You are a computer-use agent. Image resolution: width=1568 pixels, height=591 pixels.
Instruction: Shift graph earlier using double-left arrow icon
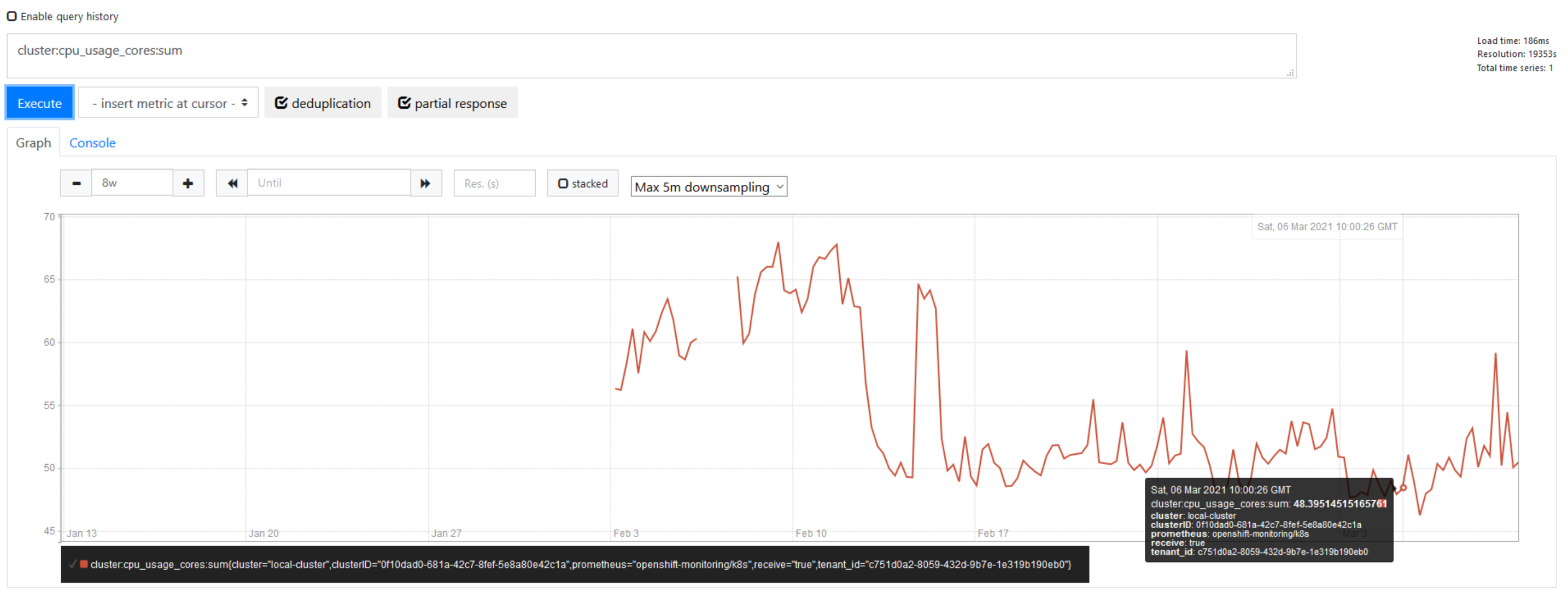(x=231, y=183)
